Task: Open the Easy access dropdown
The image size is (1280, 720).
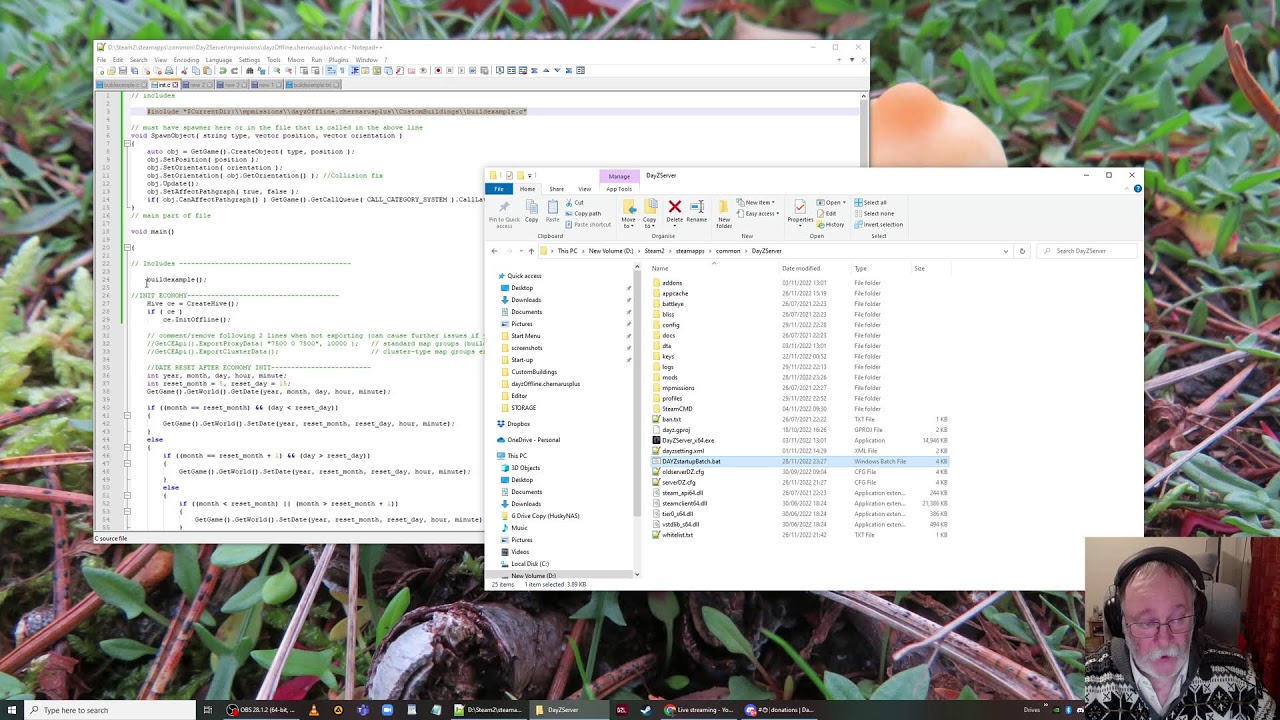Action: tap(758, 213)
